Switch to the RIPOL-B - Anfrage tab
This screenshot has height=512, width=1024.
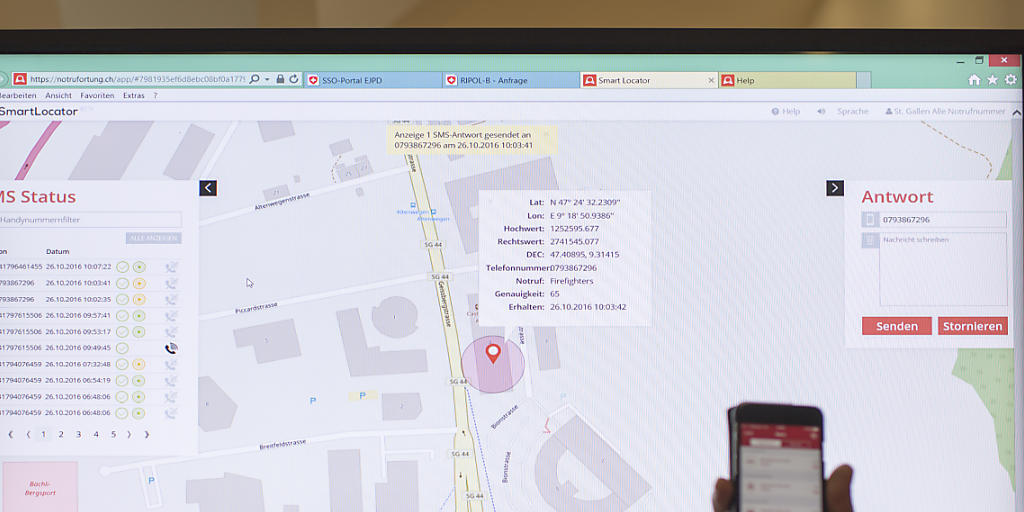(x=511, y=80)
